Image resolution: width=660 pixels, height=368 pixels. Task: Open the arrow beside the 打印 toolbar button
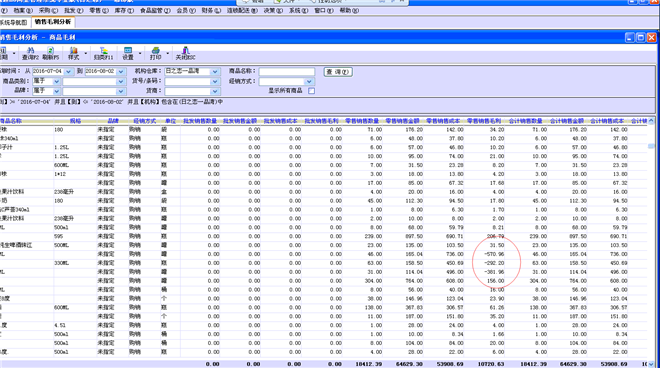click(168, 53)
